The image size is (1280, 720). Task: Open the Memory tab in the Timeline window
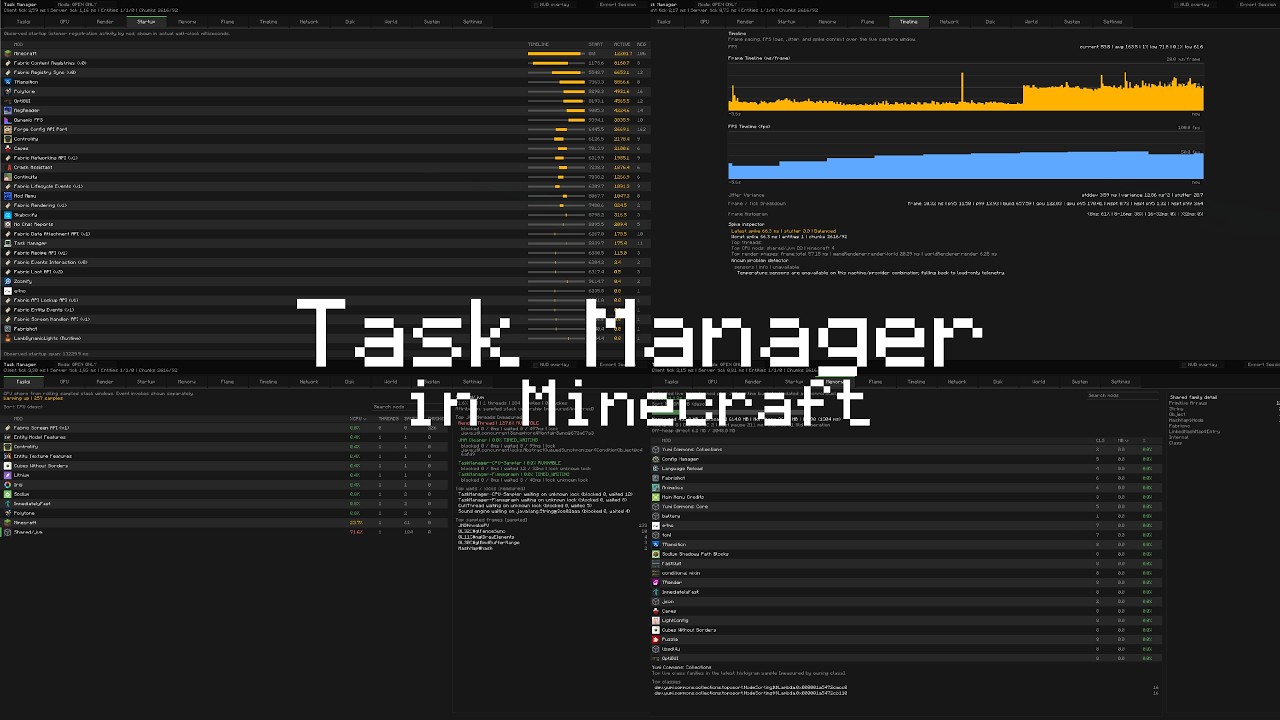point(827,21)
